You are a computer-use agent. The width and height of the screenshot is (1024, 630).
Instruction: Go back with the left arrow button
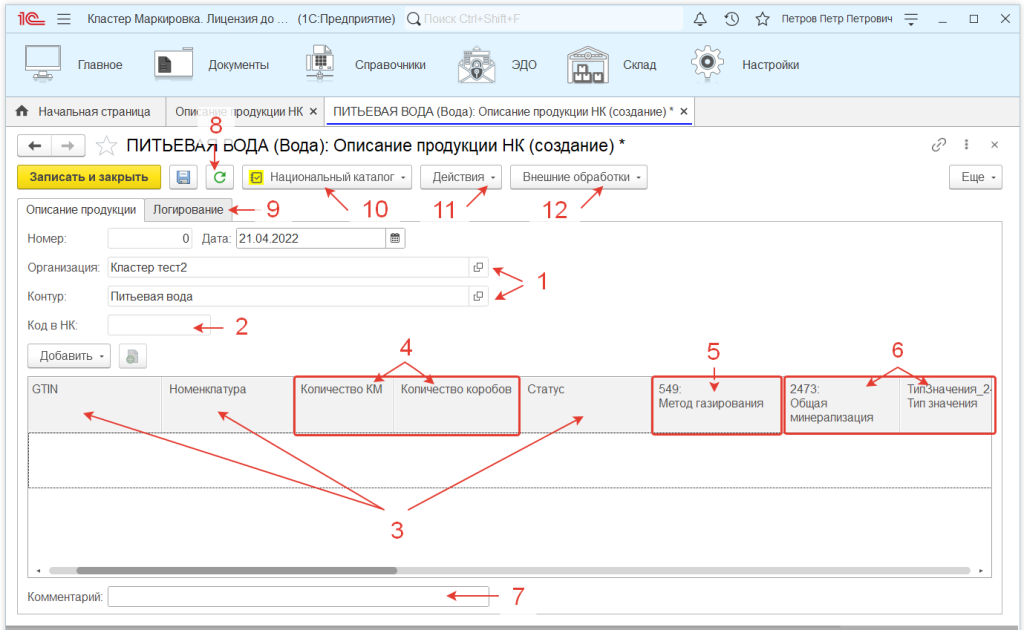(35, 146)
